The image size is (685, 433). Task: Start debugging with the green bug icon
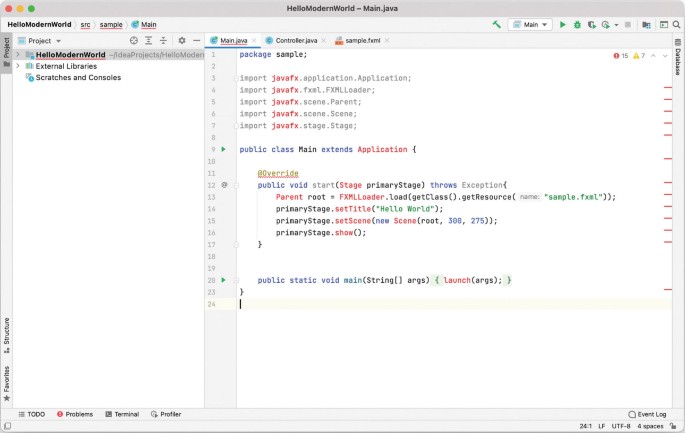coord(577,24)
